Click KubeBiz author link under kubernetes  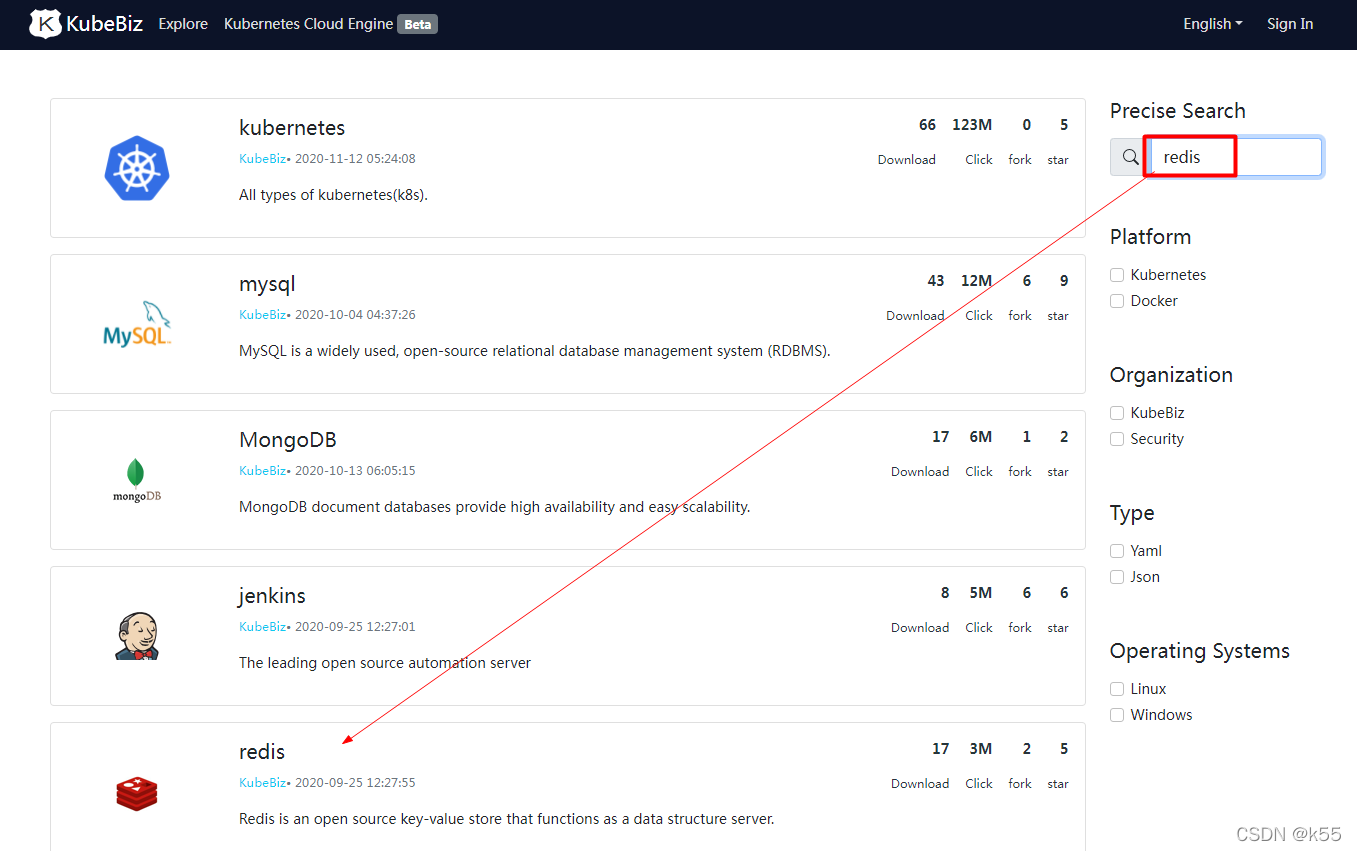click(x=262, y=159)
